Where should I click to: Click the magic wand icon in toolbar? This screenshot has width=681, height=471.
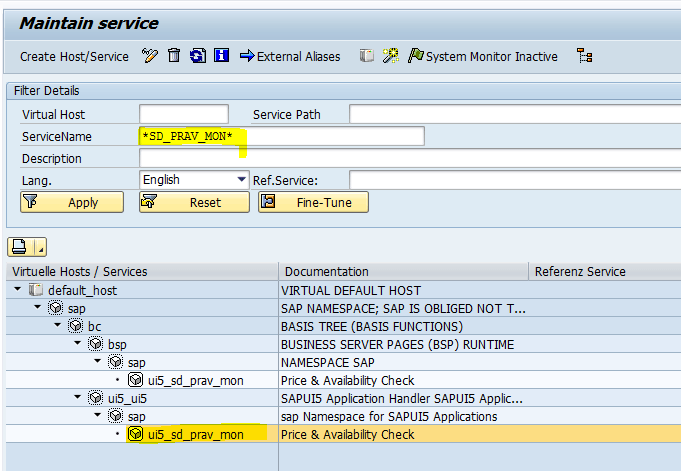390,56
